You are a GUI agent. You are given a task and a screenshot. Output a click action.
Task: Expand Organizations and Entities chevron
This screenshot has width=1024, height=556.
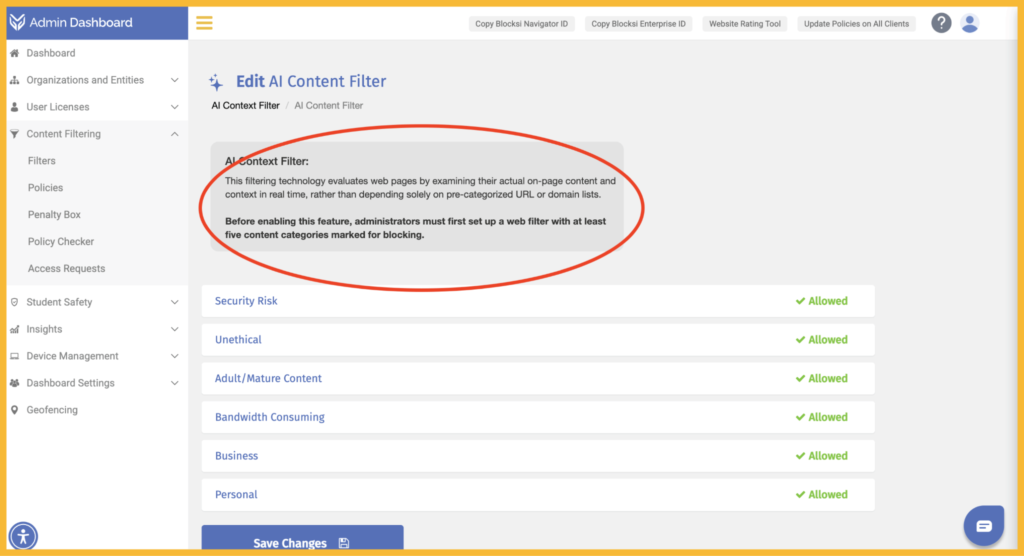tap(174, 80)
